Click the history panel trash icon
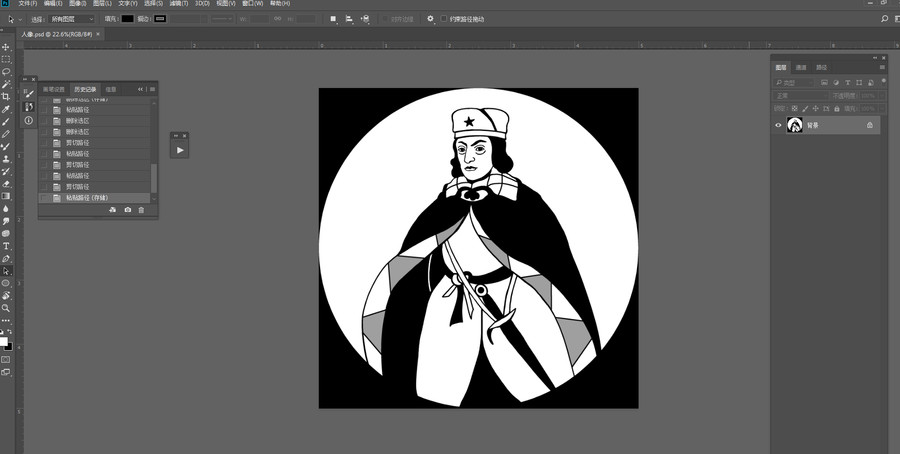The image size is (900, 454). click(x=141, y=210)
